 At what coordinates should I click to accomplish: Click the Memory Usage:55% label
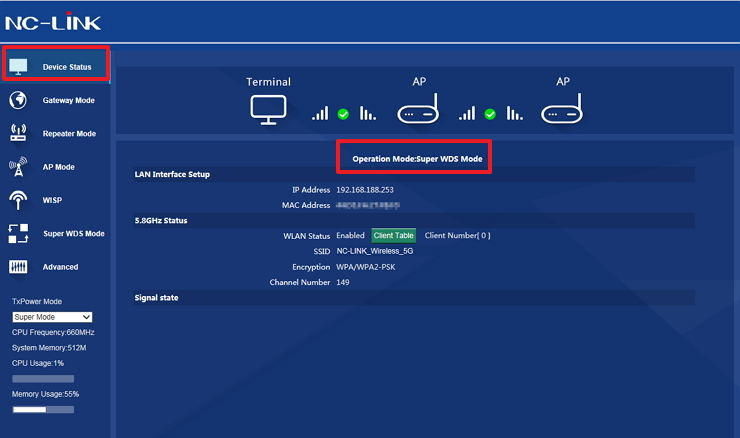click(45, 394)
